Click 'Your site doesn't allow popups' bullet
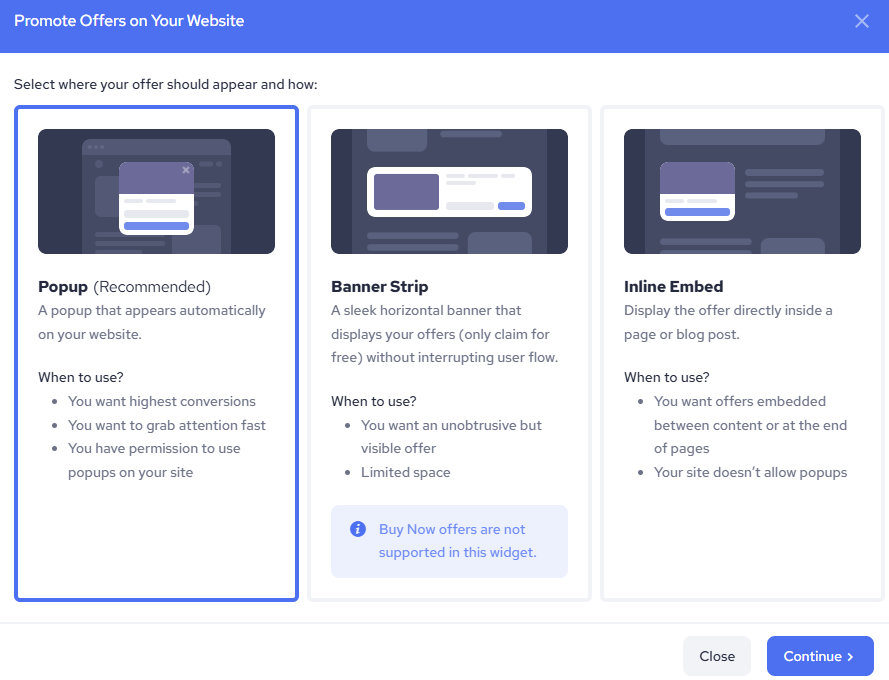Screen dimensions: 889x680 pos(750,472)
